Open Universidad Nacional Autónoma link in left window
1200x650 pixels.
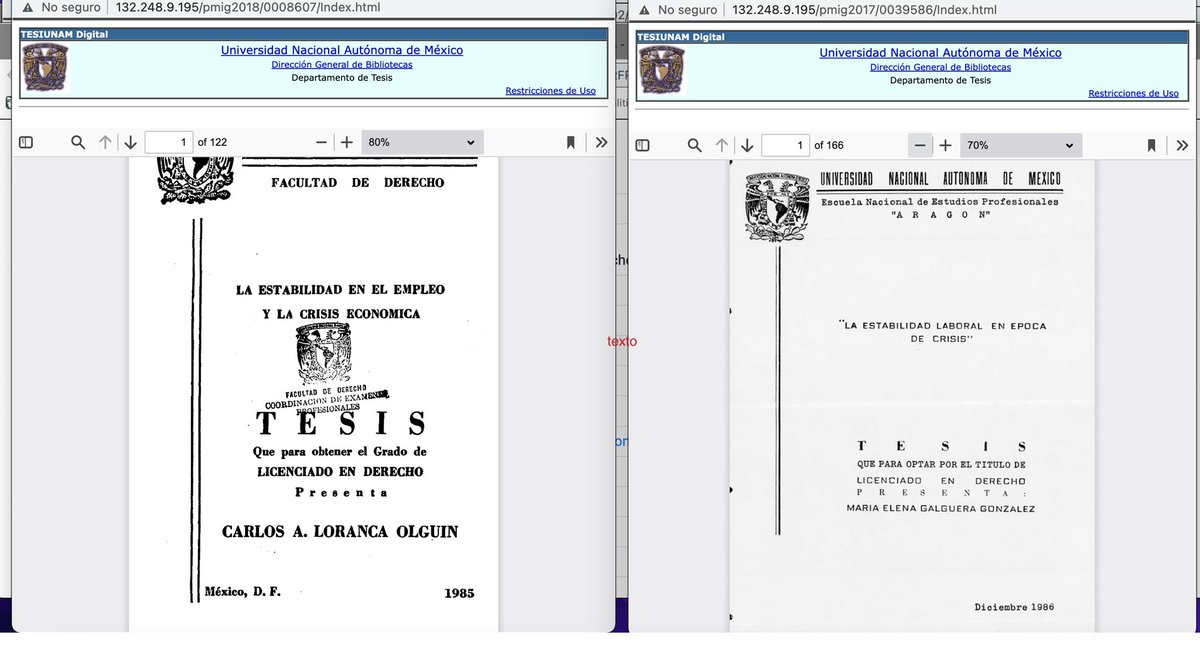342,50
